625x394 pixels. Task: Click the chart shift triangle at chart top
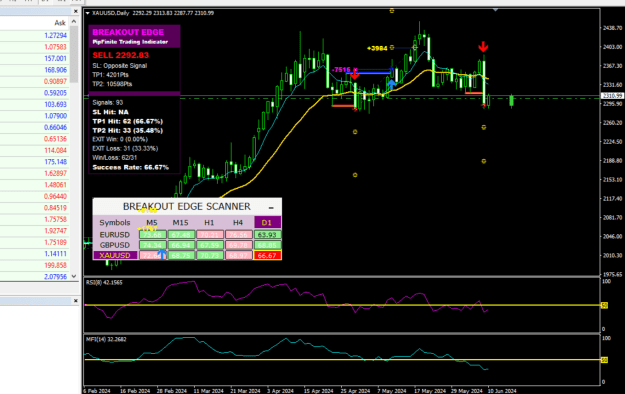(x=495, y=10)
